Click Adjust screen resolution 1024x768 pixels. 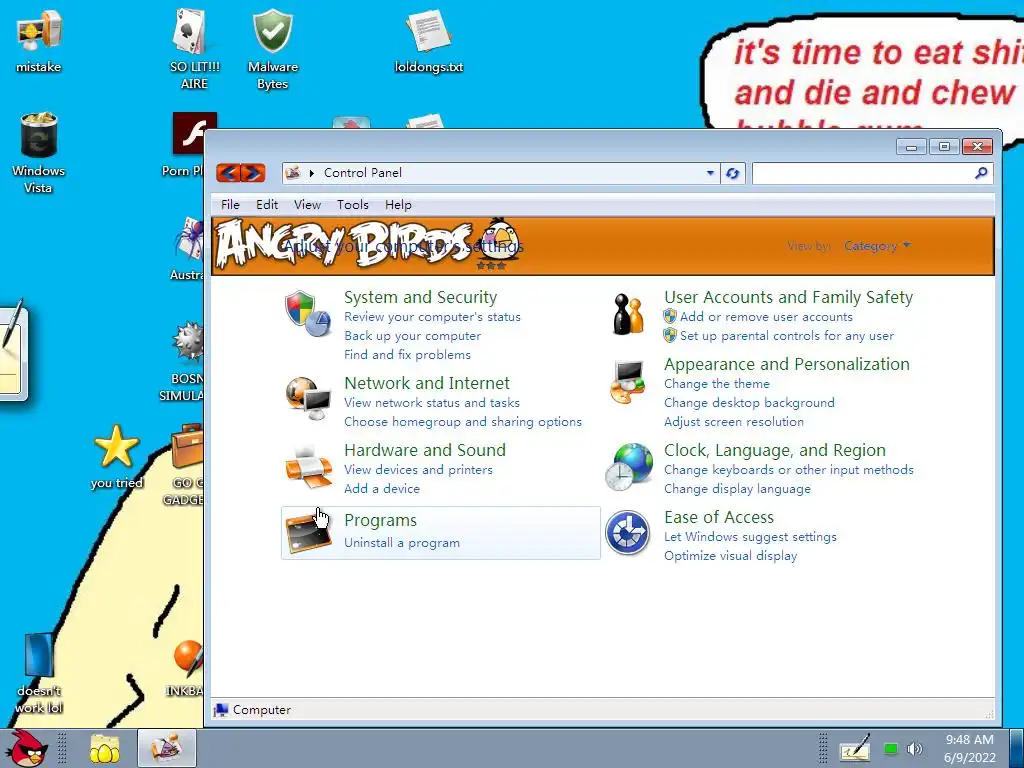pyautogui.click(x=733, y=422)
